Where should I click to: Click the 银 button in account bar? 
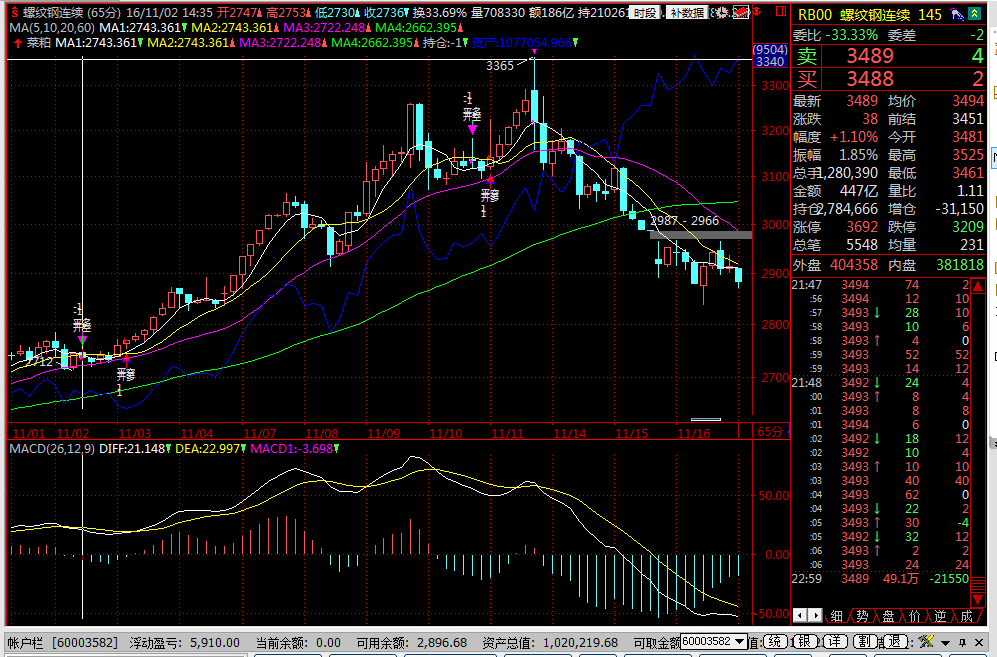[x=804, y=641]
